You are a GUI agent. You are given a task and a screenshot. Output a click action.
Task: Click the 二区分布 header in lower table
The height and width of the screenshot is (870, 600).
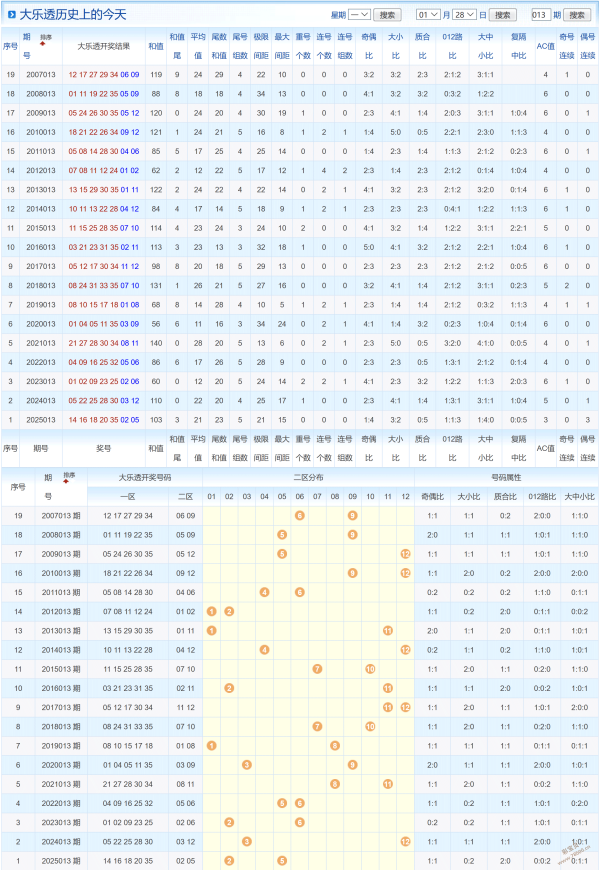(308, 477)
